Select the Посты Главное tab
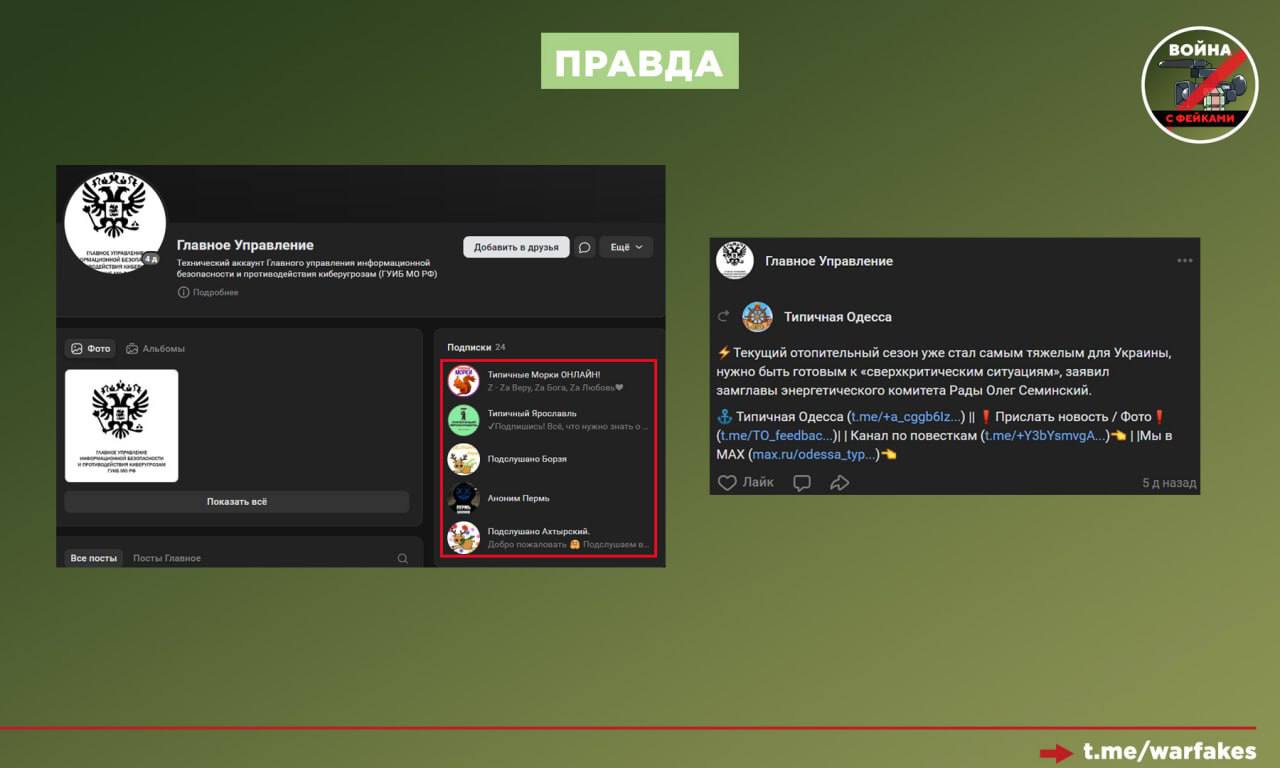 (x=167, y=558)
